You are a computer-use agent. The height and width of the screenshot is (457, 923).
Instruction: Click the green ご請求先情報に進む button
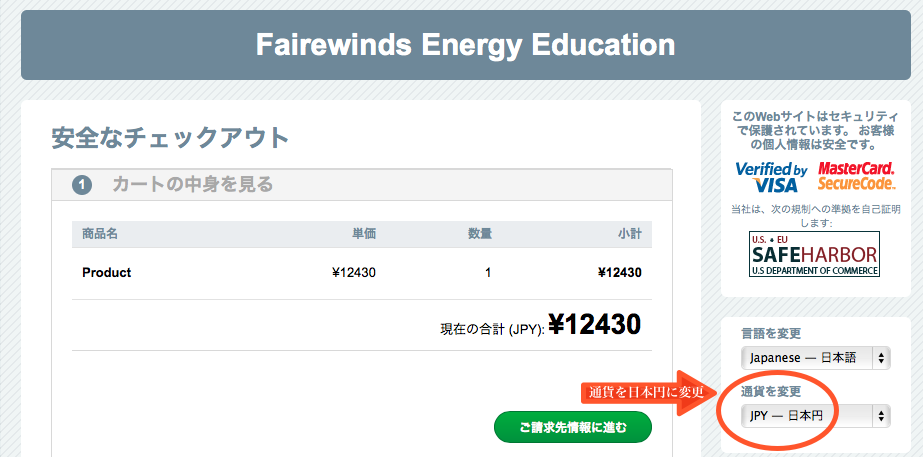tap(573, 427)
